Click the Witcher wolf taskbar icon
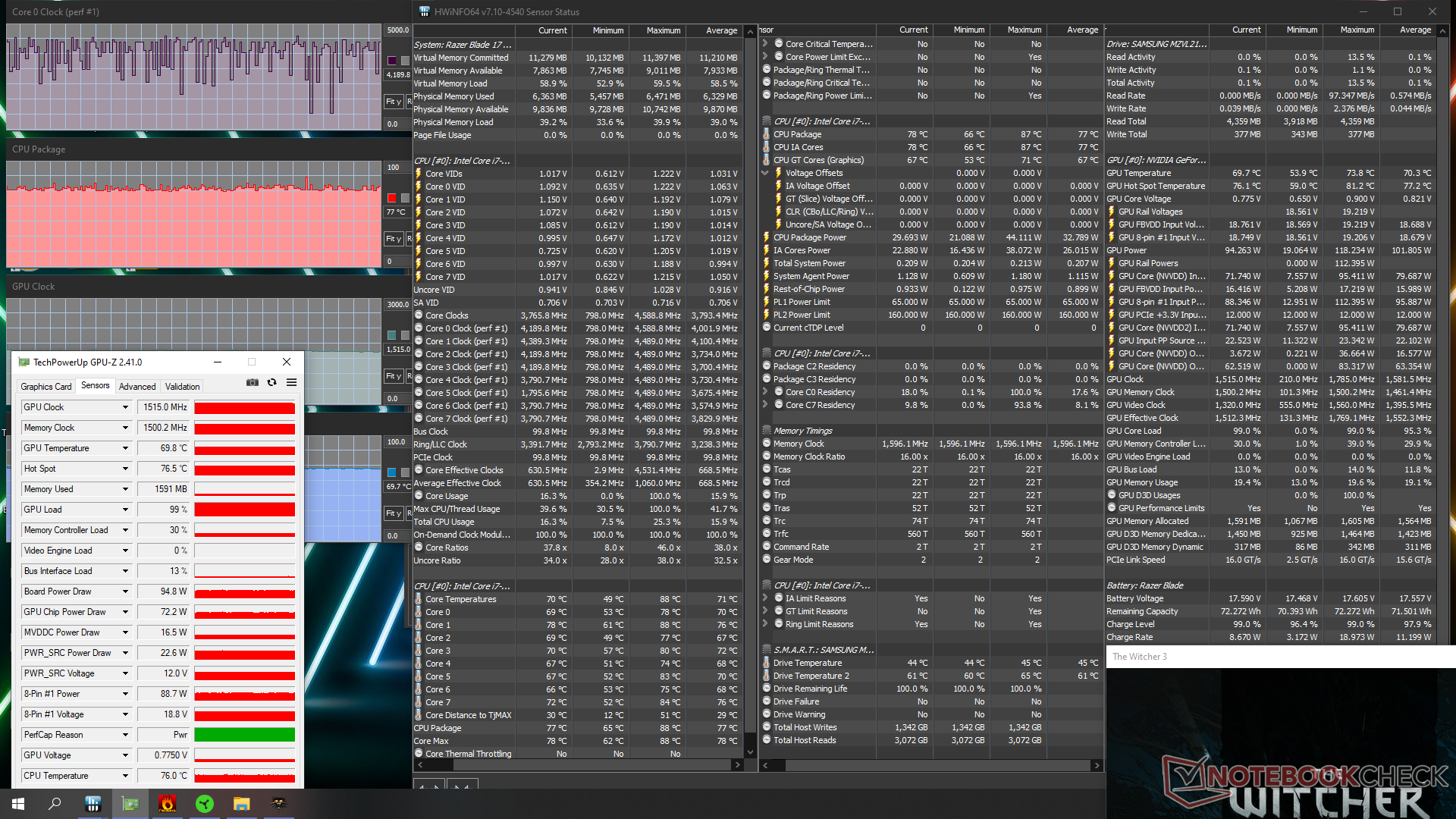1456x819 pixels. (278, 804)
